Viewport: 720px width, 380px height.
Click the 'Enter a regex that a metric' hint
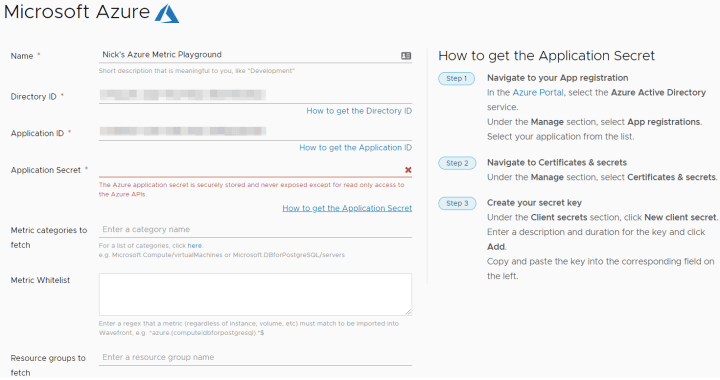click(x=249, y=328)
